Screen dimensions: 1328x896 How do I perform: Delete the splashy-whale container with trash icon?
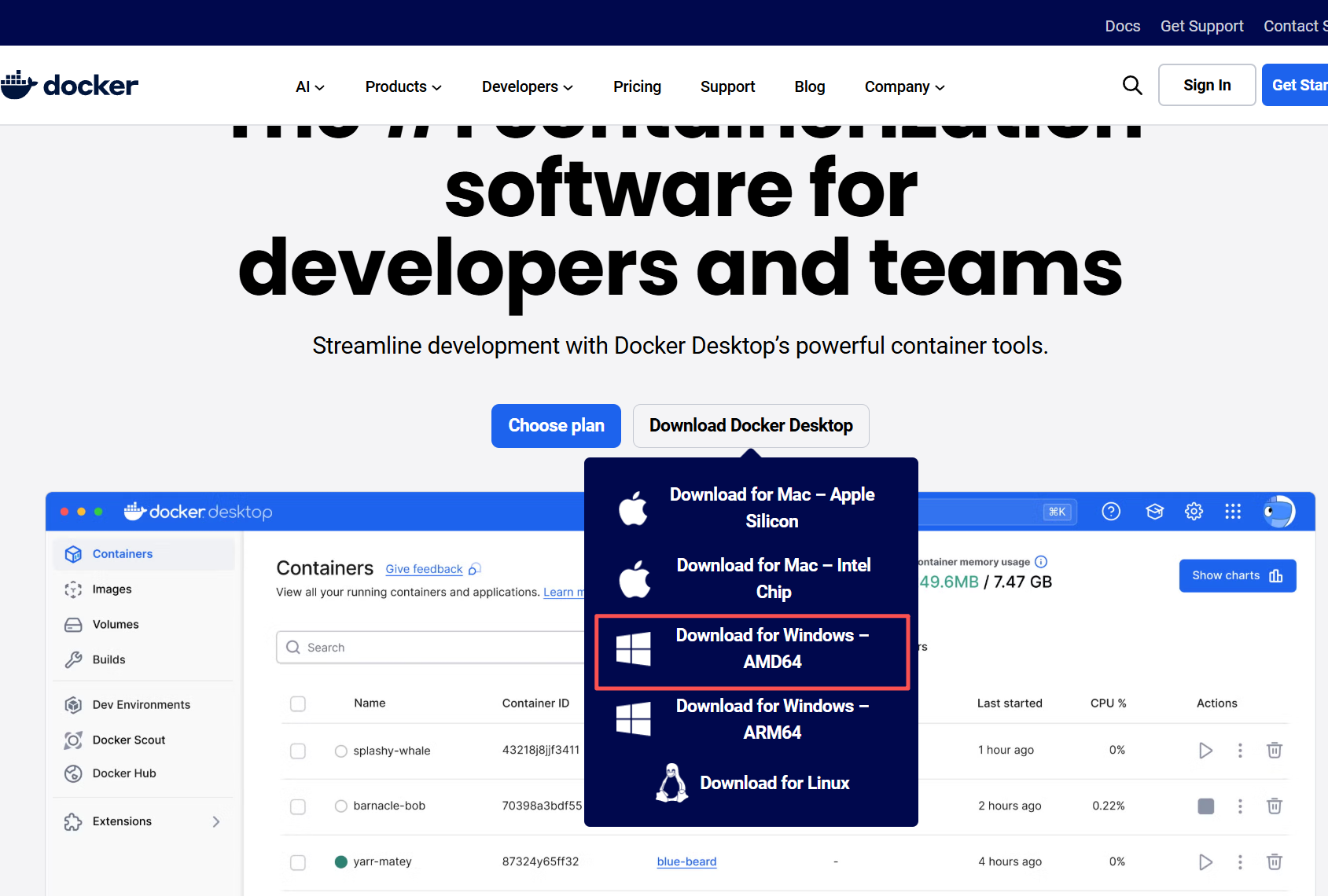(1275, 751)
